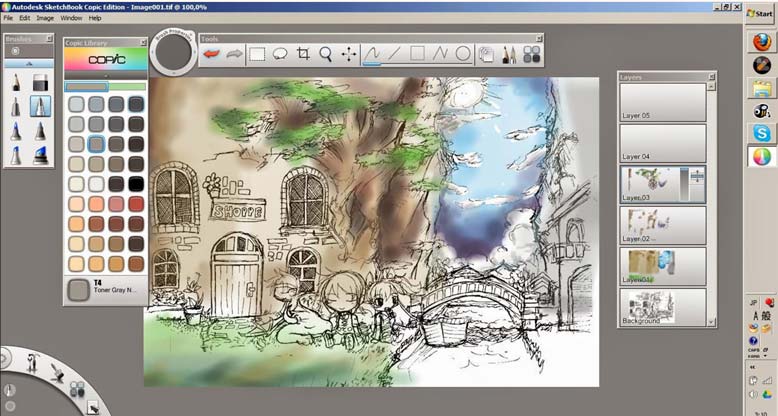
Task: Click the lagoon arrow pointer icon
Action: (x=93, y=408)
